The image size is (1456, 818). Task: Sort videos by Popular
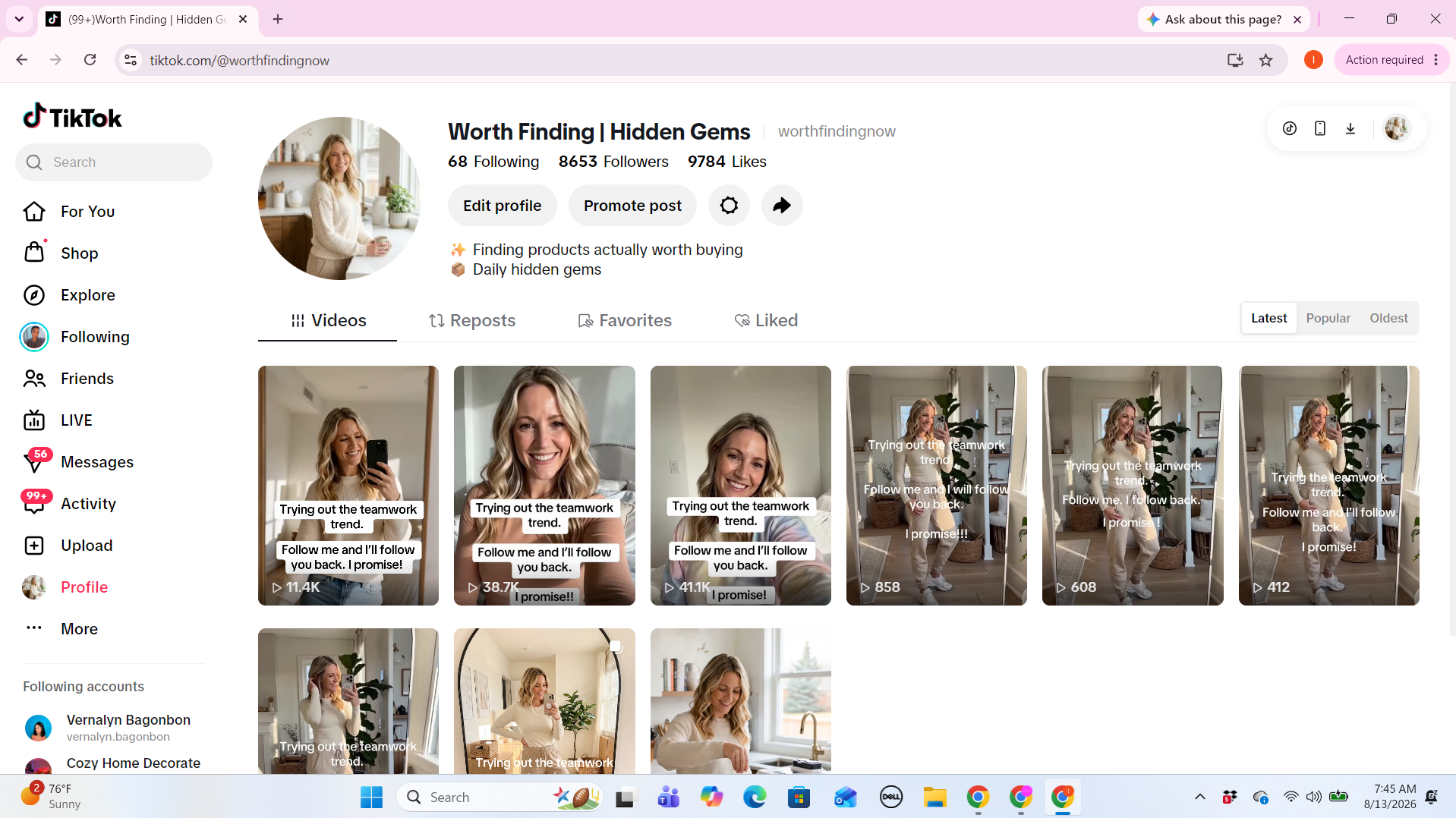point(1328,318)
